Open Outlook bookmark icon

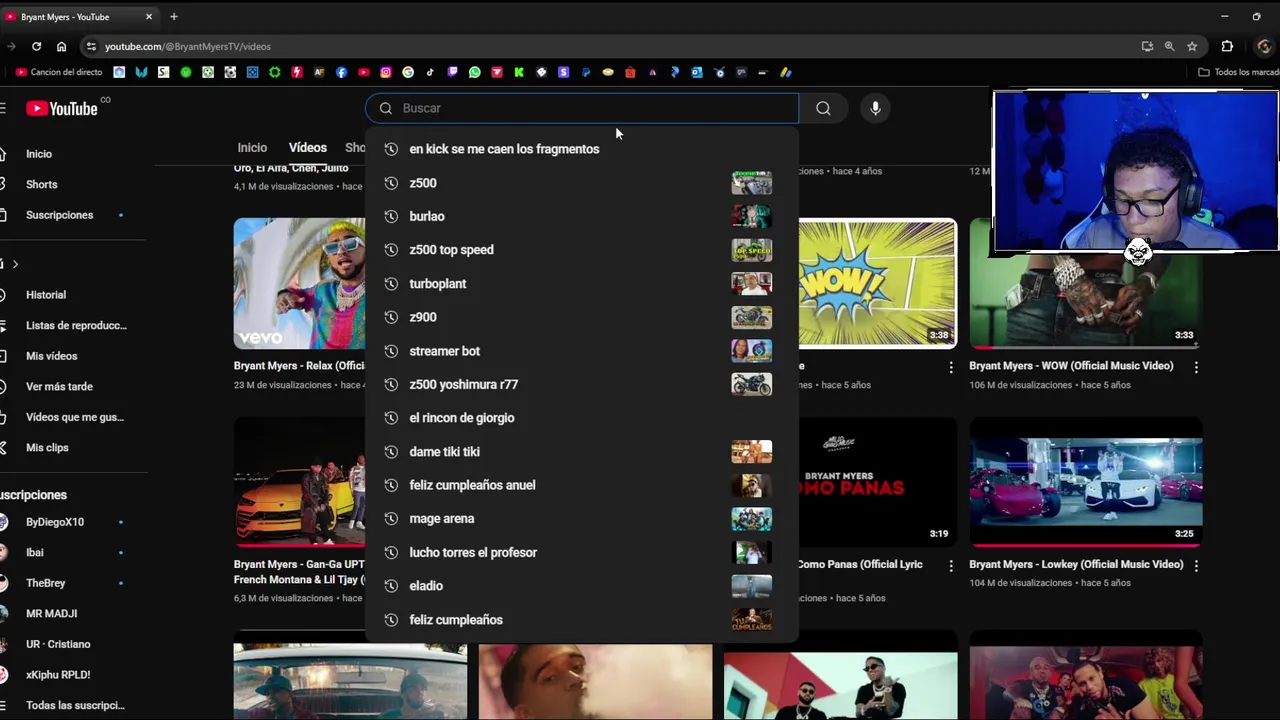[x=696, y=72]
